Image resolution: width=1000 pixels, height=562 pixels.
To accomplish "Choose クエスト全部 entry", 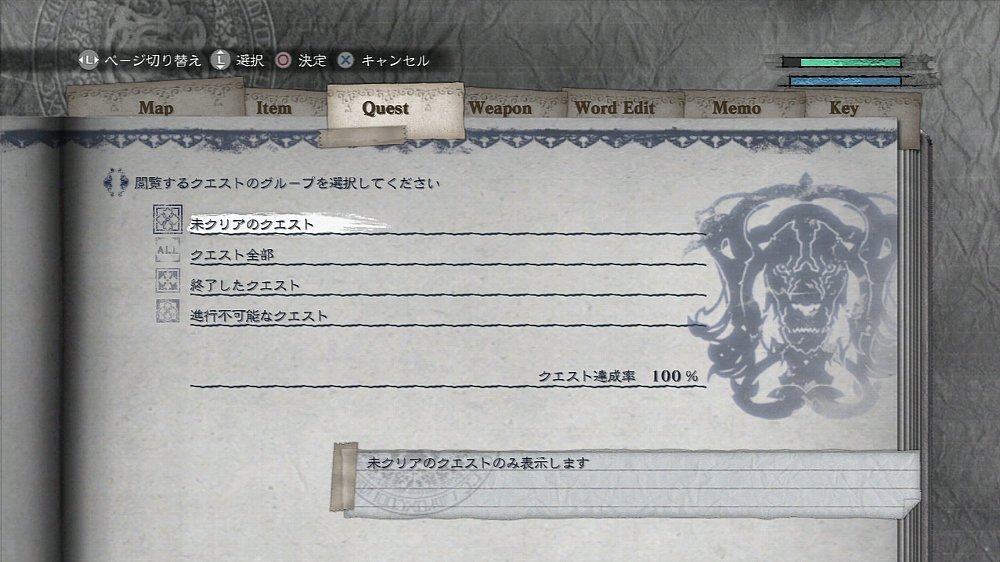I will (448, 255).
